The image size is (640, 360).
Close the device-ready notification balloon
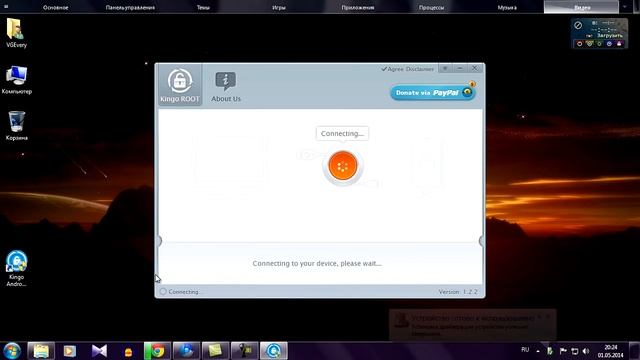tap(548, 317)
